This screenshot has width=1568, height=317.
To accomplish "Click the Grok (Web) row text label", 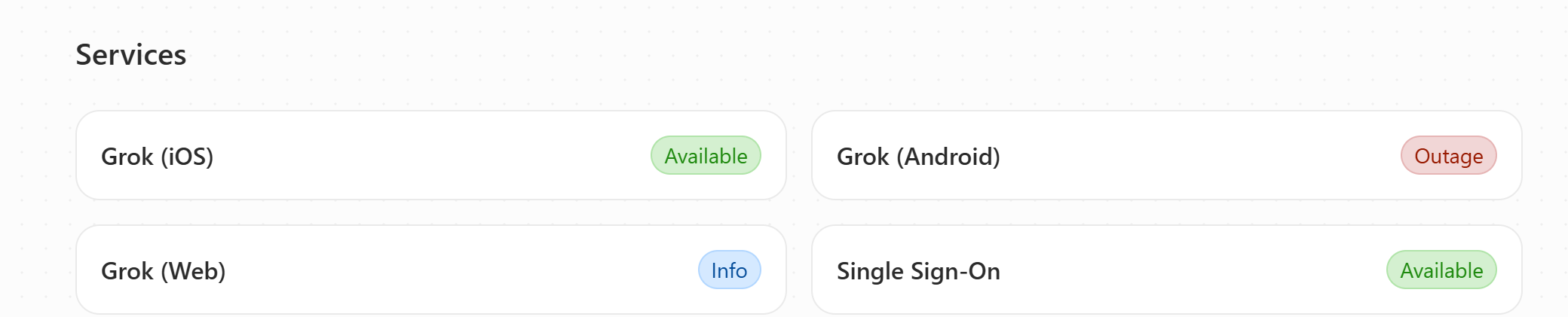I will click(x=164, y=271).
